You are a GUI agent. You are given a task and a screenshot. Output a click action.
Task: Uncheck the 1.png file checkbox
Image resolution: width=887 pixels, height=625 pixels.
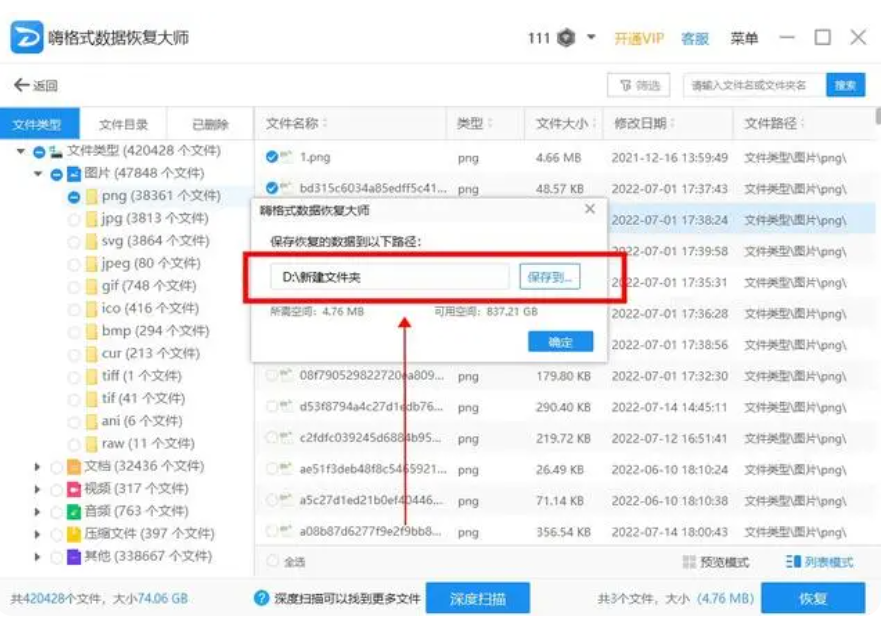pyautogui.click(x=272, y=157)
